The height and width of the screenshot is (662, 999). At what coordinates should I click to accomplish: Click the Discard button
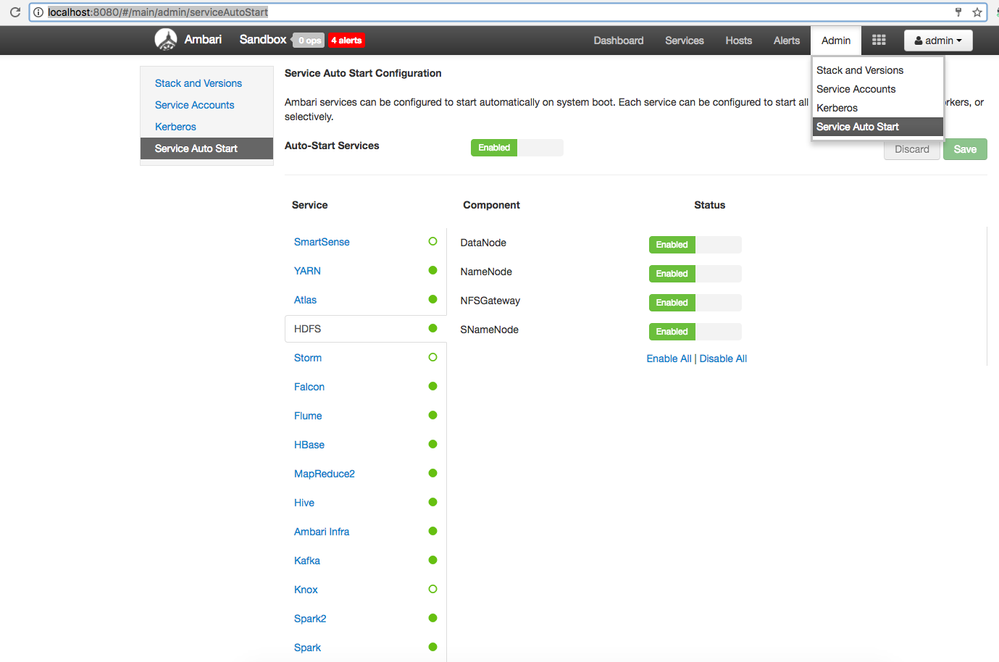(912, 149)
